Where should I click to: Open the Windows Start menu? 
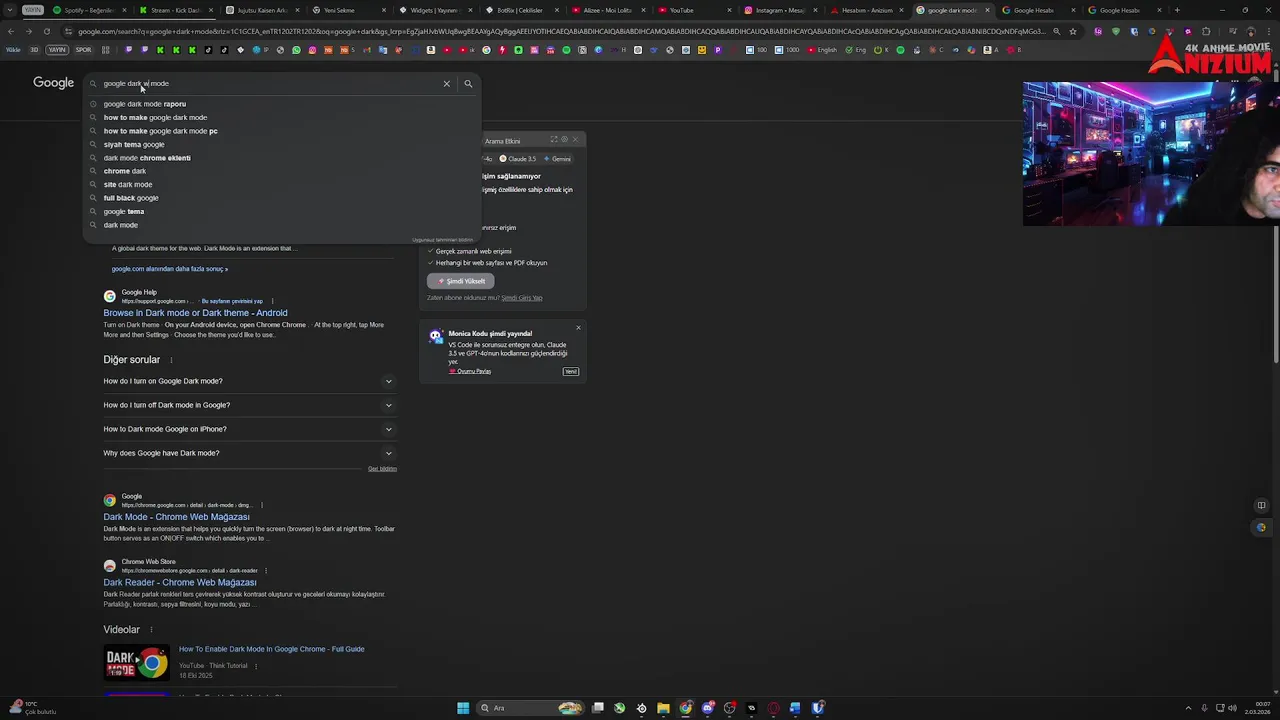pyautogui.click(x=463, y=708)
